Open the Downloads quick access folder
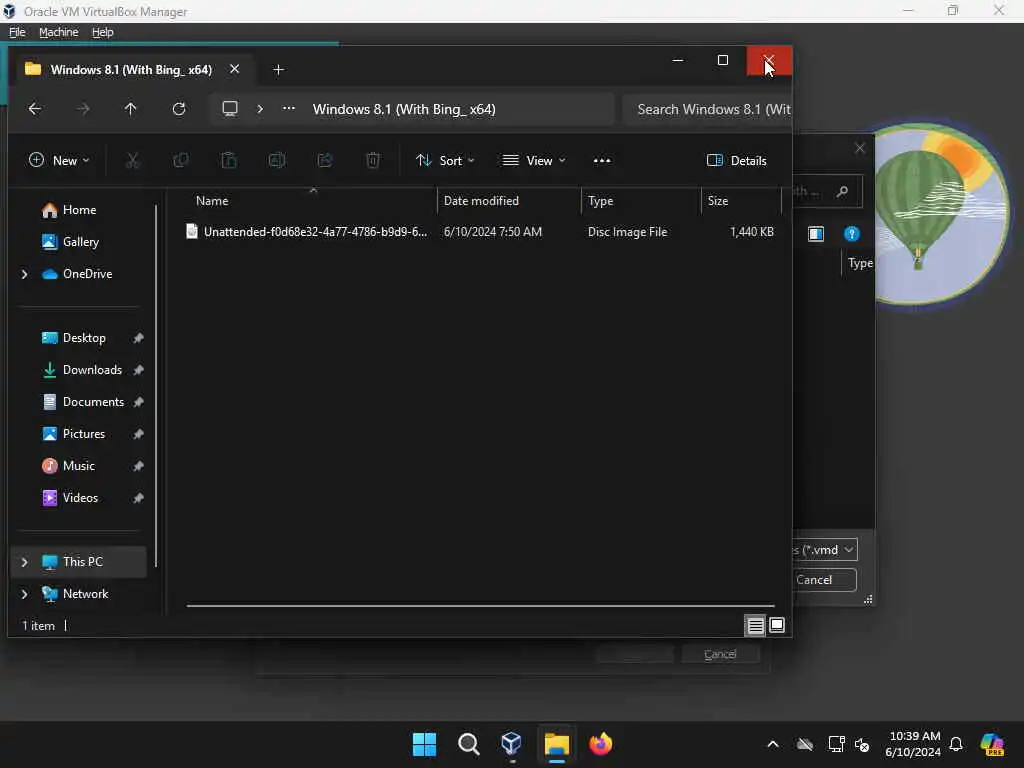Image resolution: width=1024 pixels, height=768 pixels. click(92, 370)
